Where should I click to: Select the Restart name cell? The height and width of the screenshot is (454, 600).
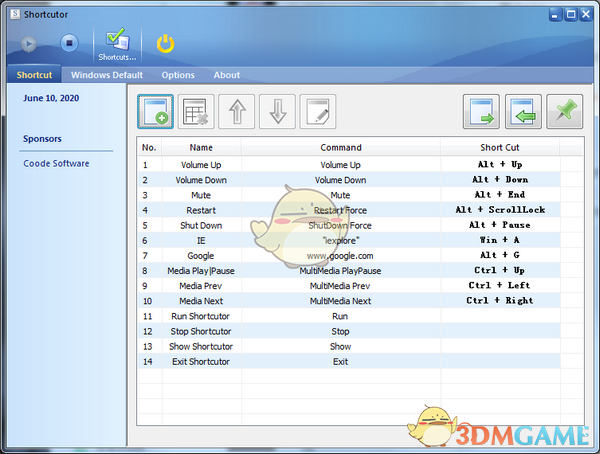(201, 210)
